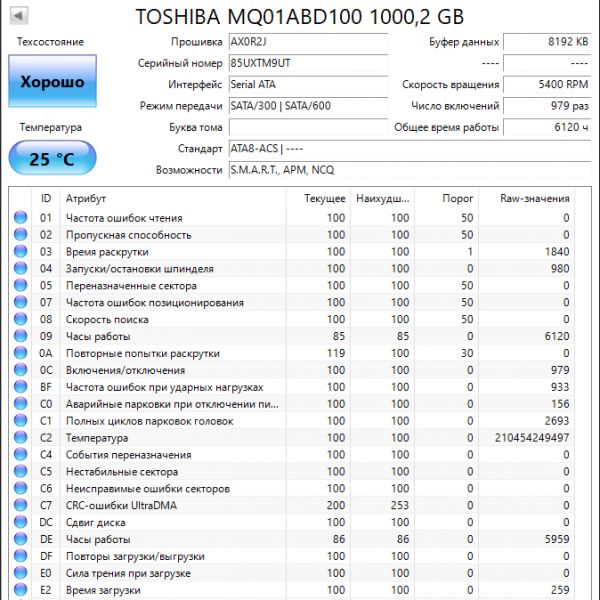Image resolution: width=600 pixels, height=600 pixels.
Task: Click the status orb for Переназначенные сектора
Action: coord(21,285)
